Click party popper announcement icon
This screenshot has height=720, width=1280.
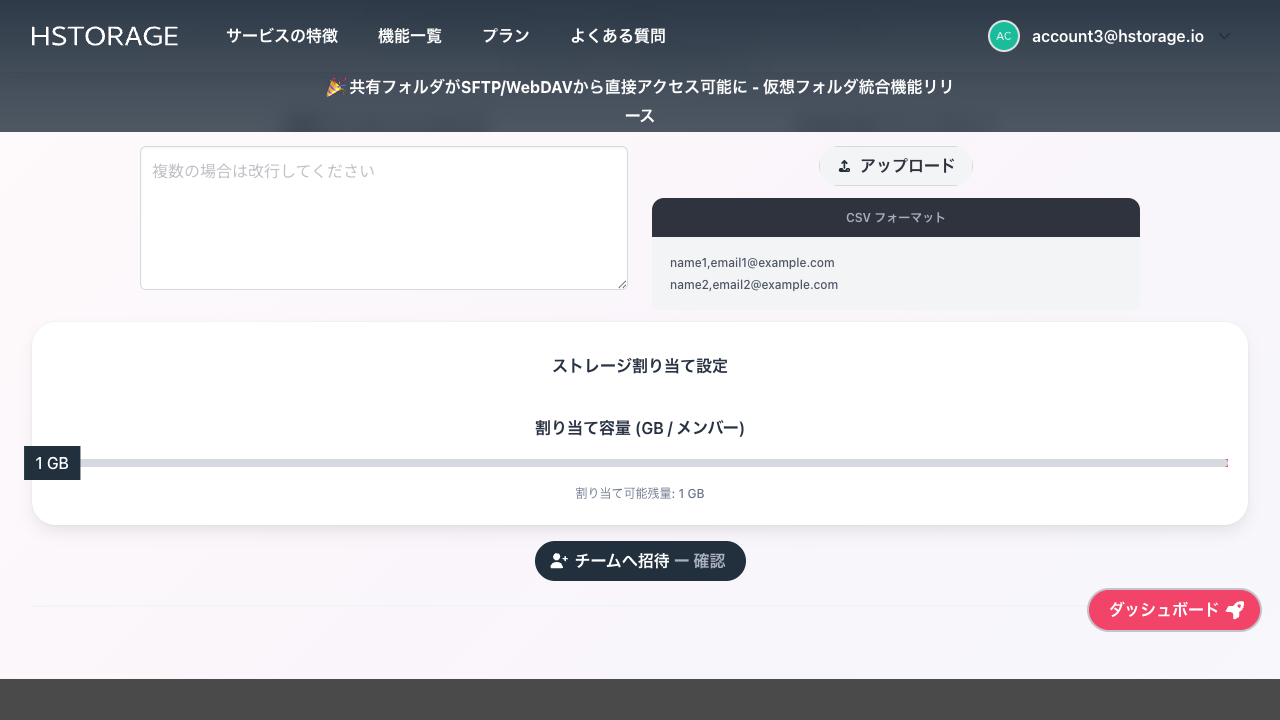click(335, 88)
